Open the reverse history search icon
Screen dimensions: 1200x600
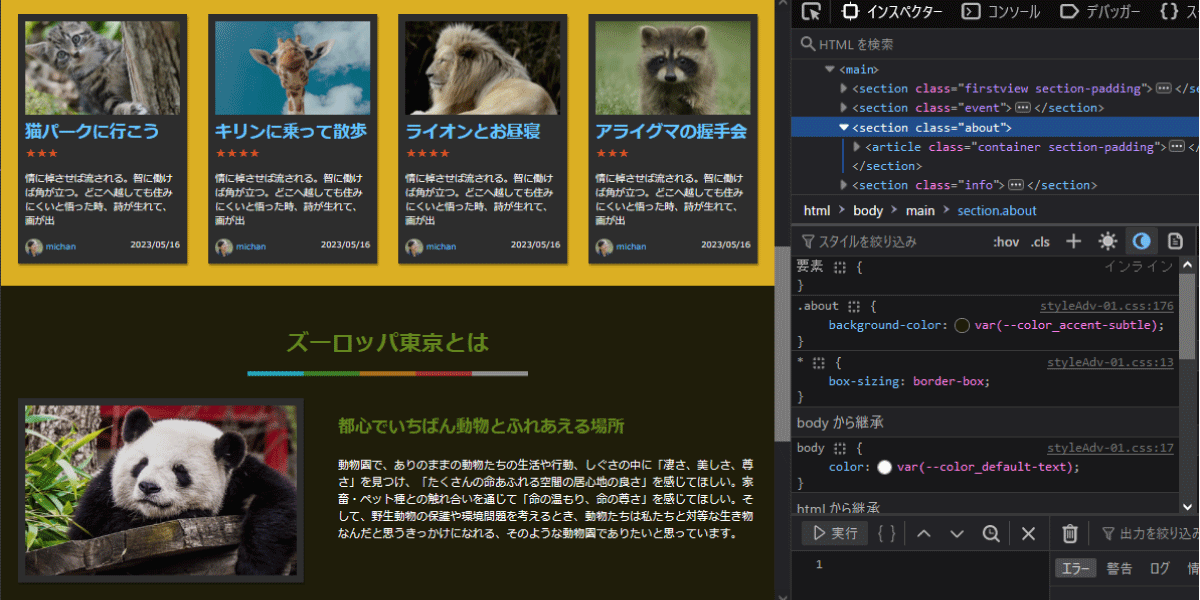coord(991,533)
